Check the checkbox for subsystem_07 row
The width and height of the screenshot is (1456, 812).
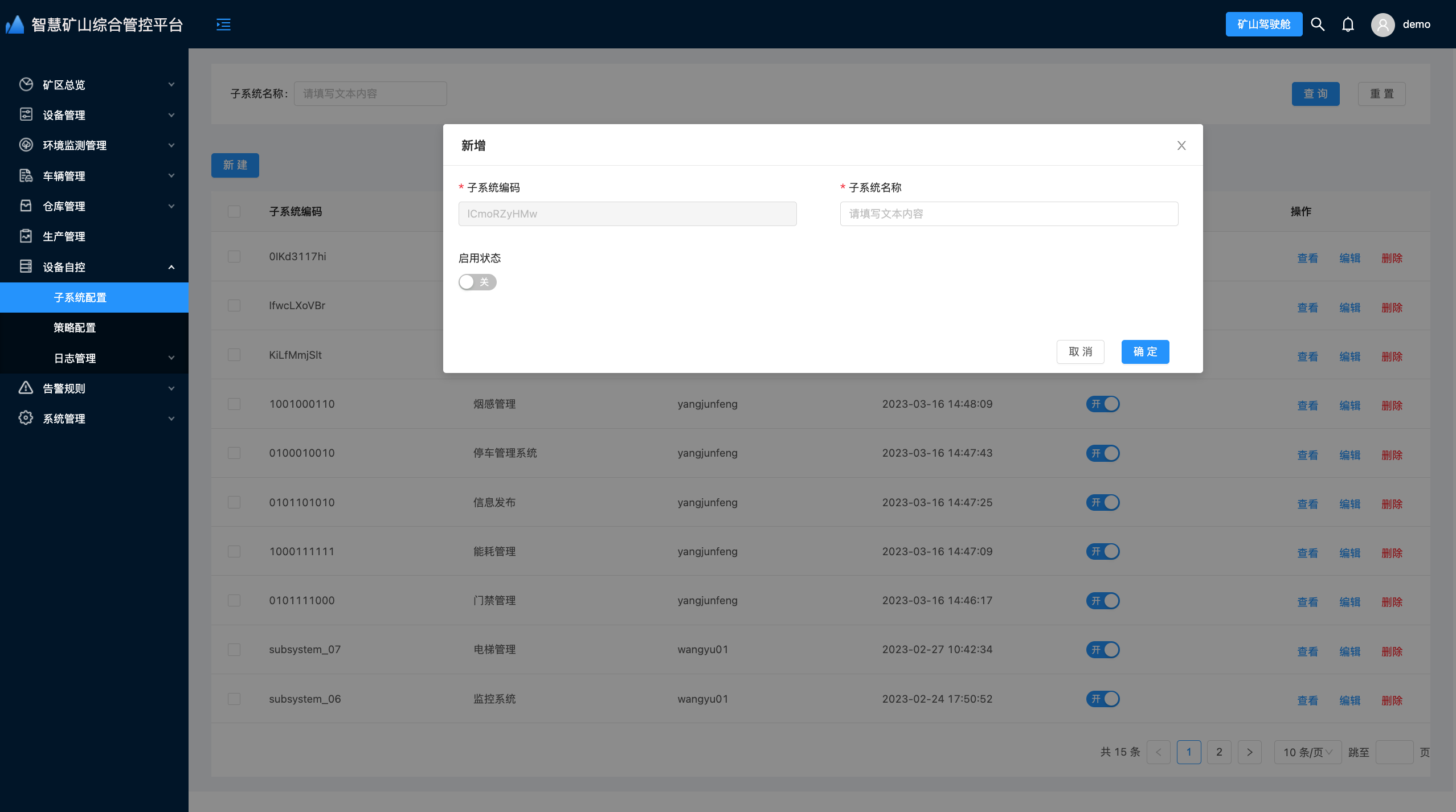(x=234, y=650)
